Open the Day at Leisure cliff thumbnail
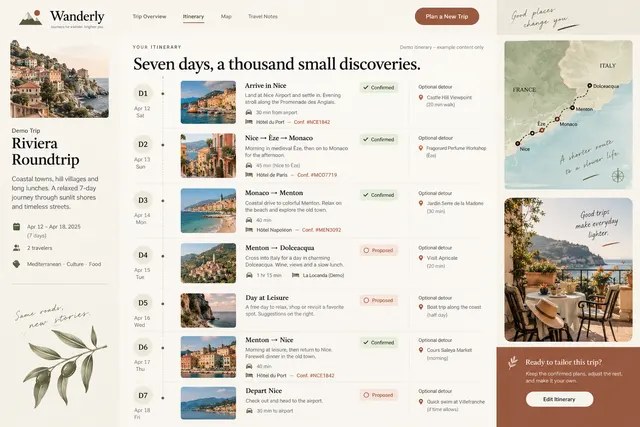640x427 pixels. 208,310
